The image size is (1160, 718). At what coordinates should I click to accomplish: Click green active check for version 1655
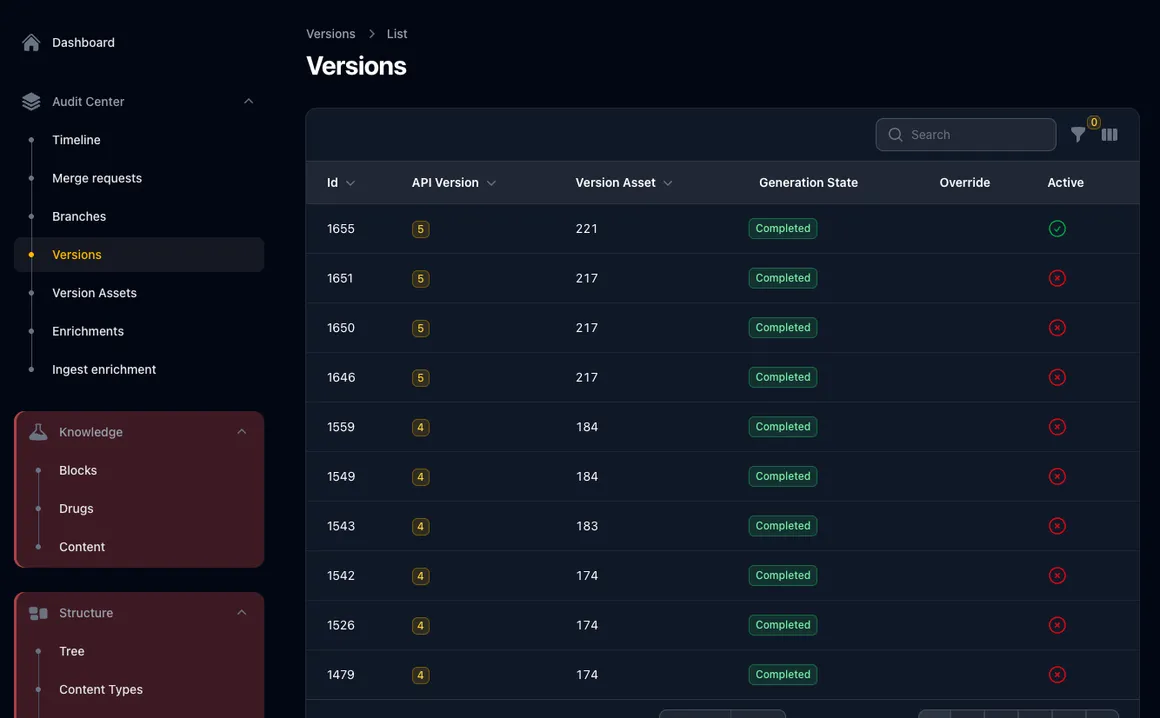point(1057,228)
